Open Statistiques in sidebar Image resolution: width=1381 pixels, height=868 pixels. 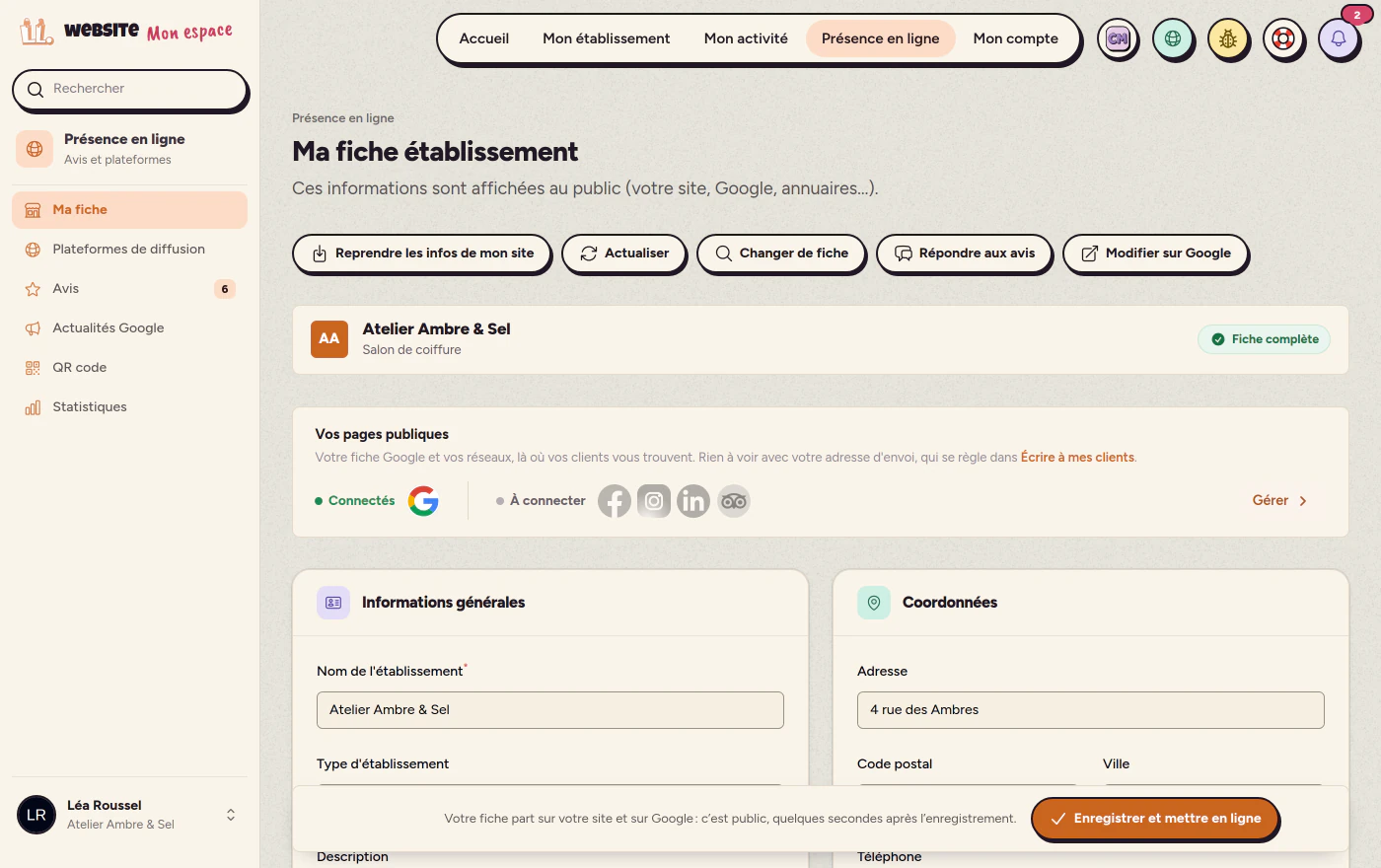tap(129, 407)
